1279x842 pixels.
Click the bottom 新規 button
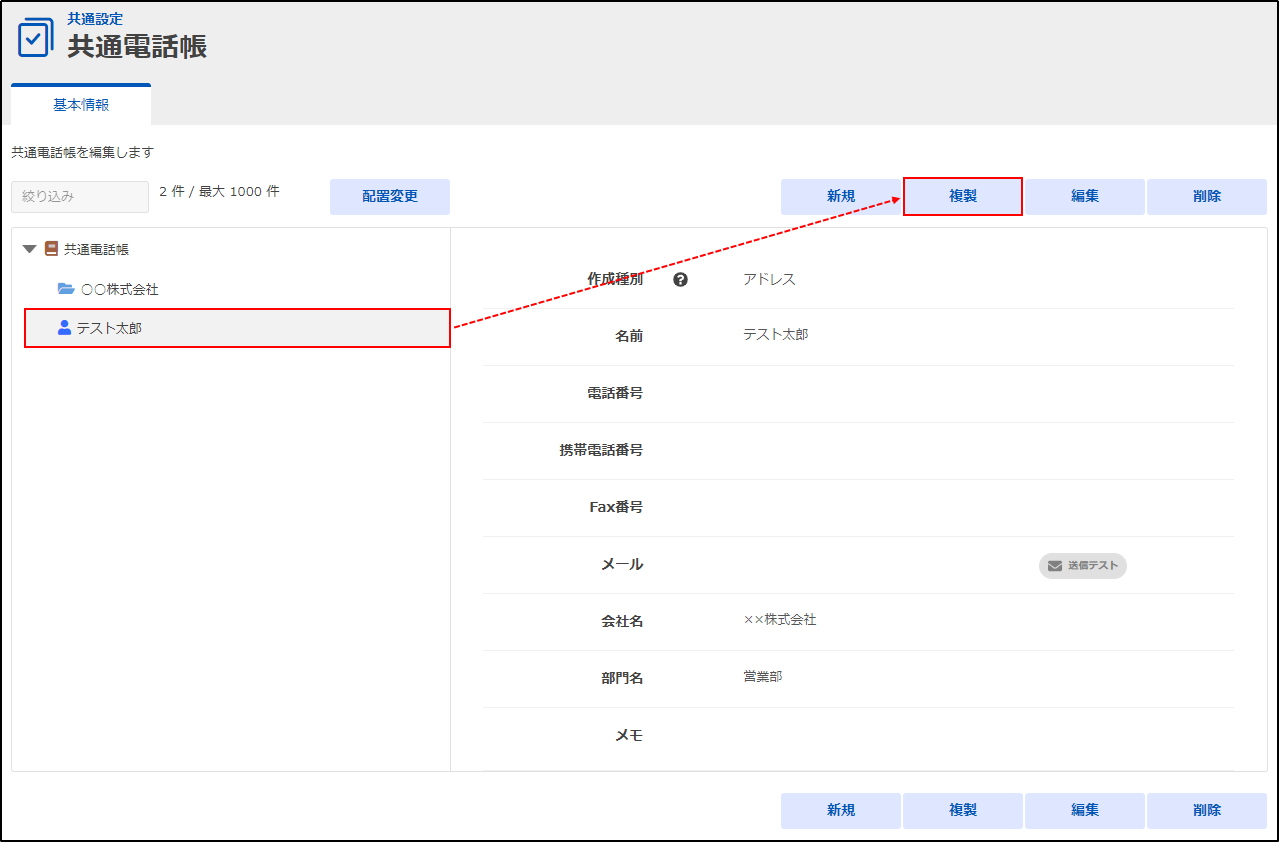(x=840, y=811)
